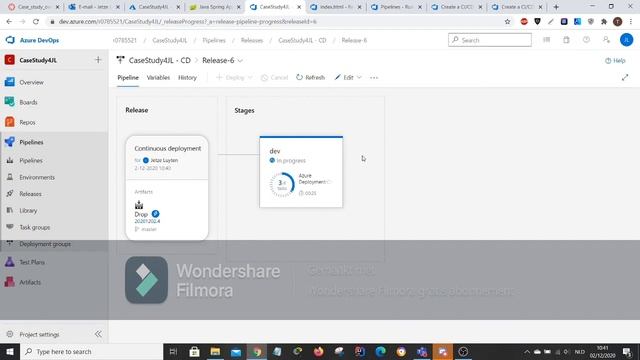Open Test Plans in the sidebar
This screenshot has width=640, height=360.
click(32, 262)
